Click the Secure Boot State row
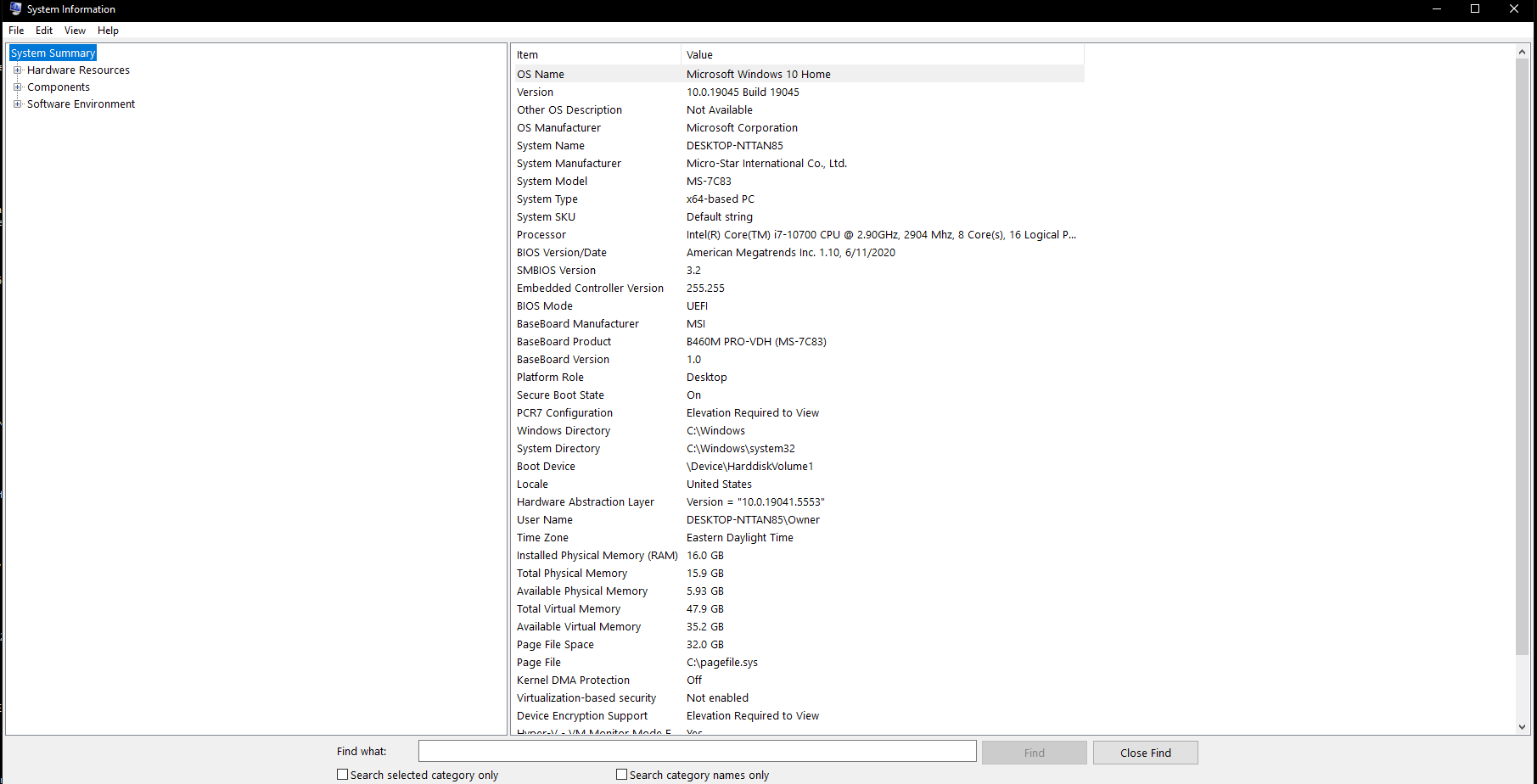This screenshot has width=1537, height=784. coord(799,395)
